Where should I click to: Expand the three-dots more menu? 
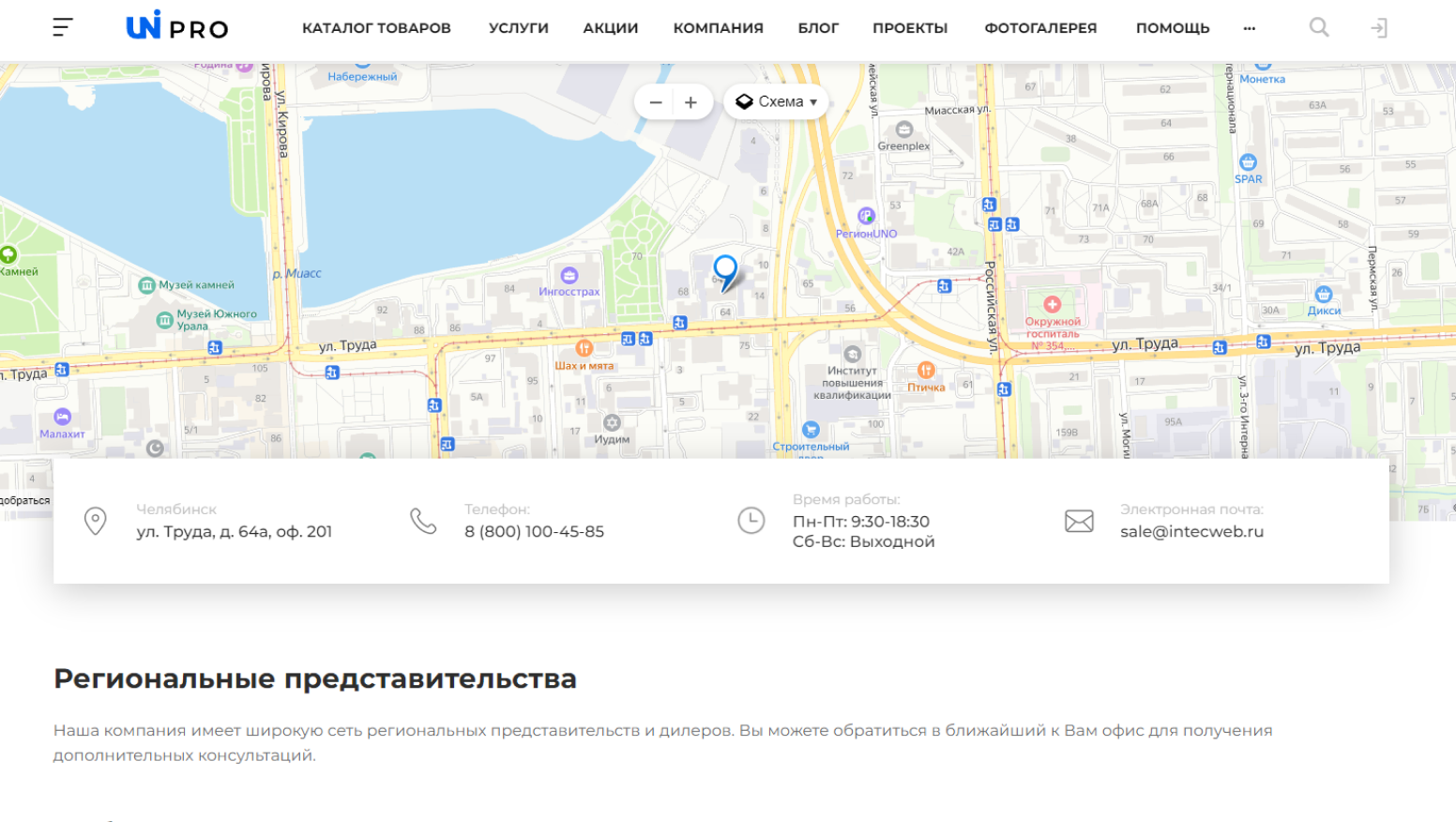click(x=1249, y=28)
